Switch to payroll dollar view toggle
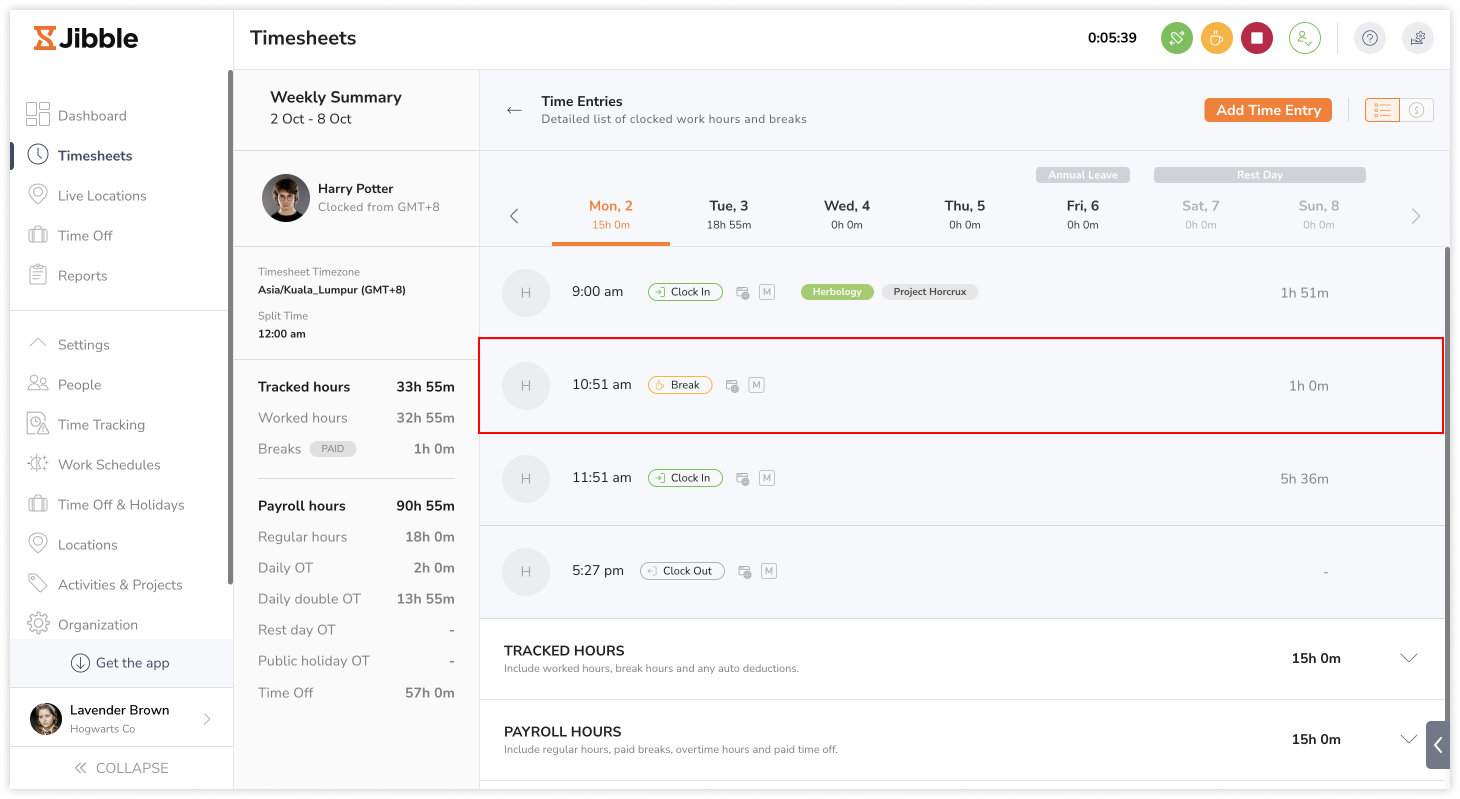The height and width of the screenshot is (799, 1460). 1416,110
